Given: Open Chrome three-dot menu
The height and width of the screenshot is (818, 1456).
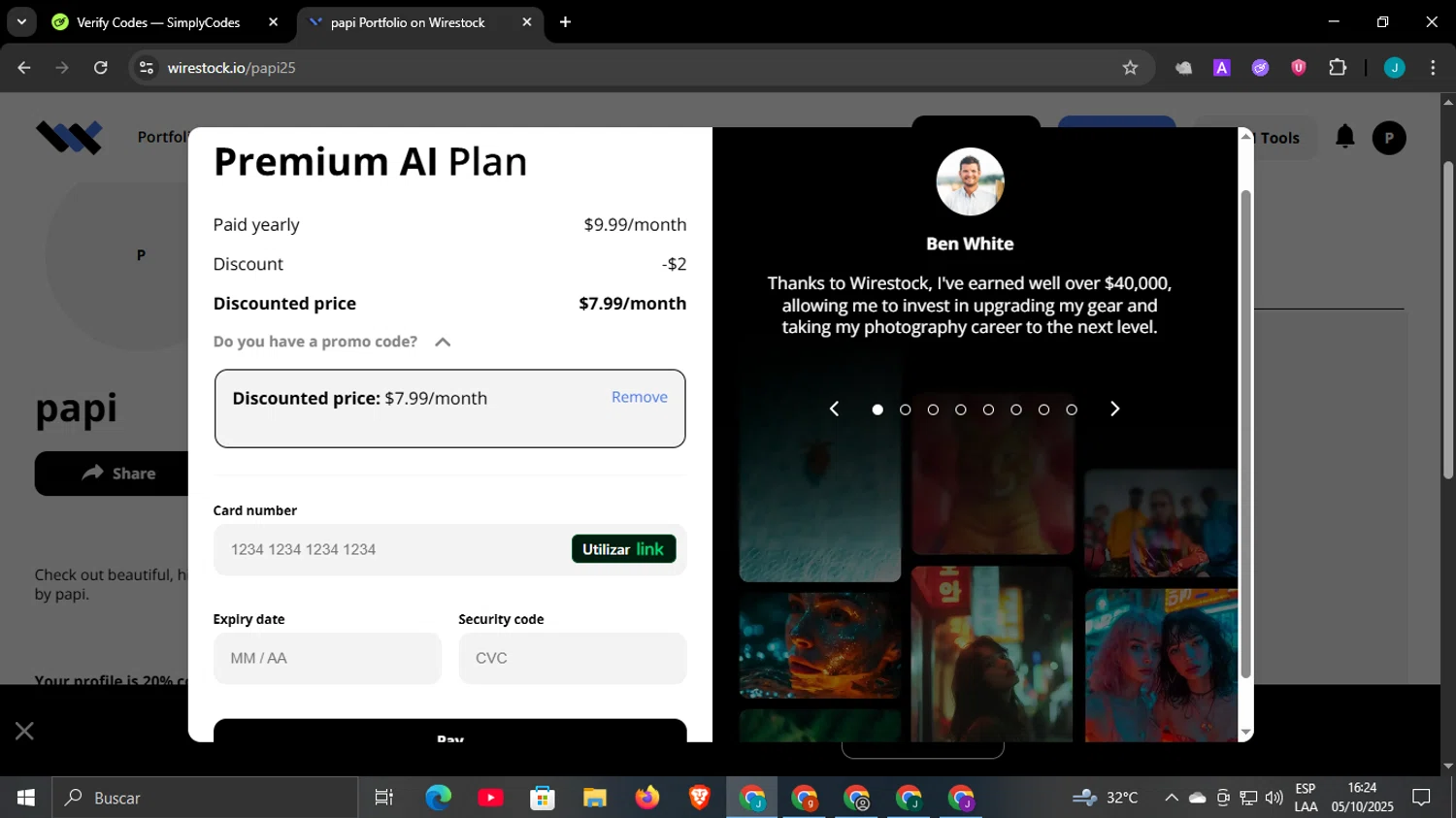Looking at the screenshot, I should [1433, 68].
